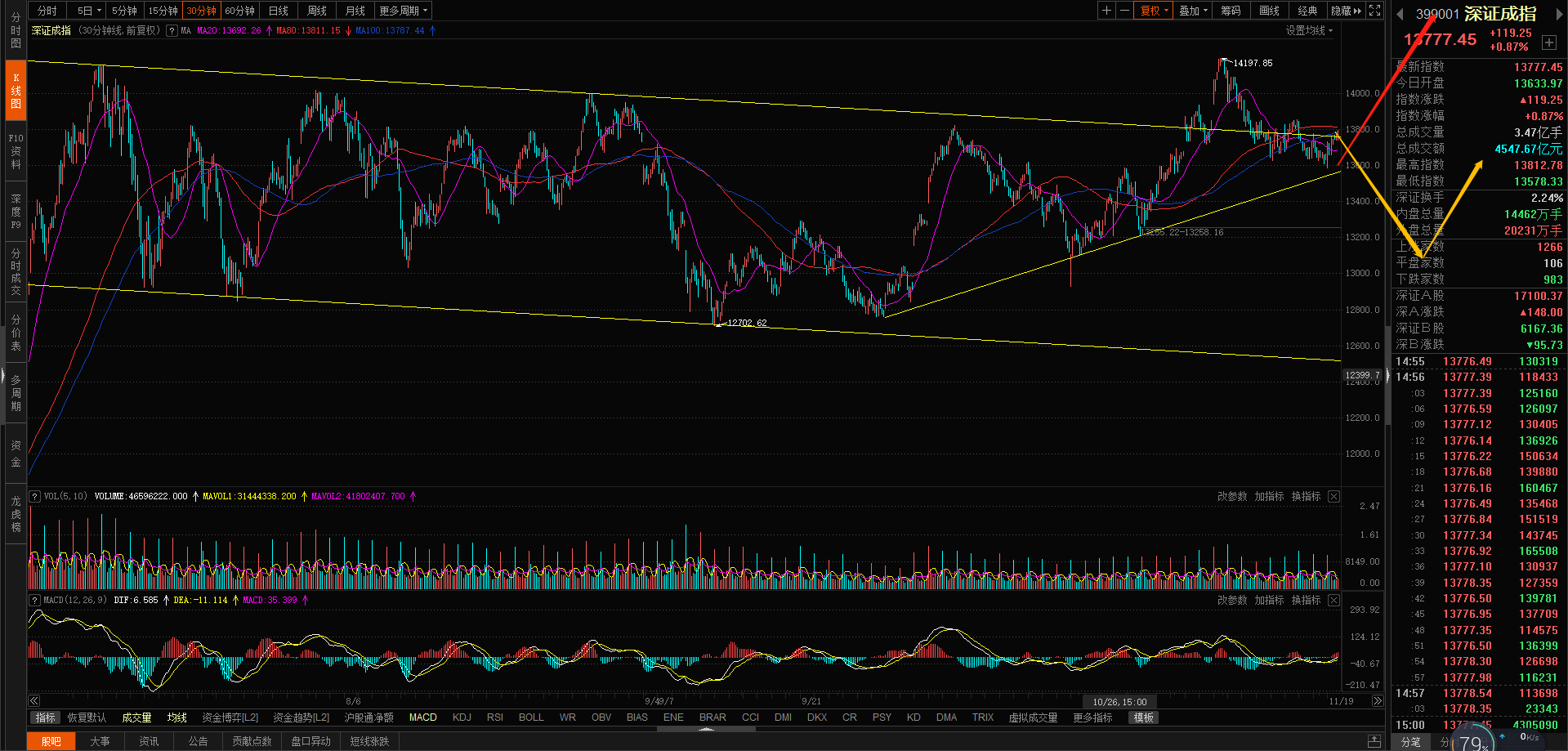
Task: Switch to the 日线 daily chart tab
Action: pos(279,11)
